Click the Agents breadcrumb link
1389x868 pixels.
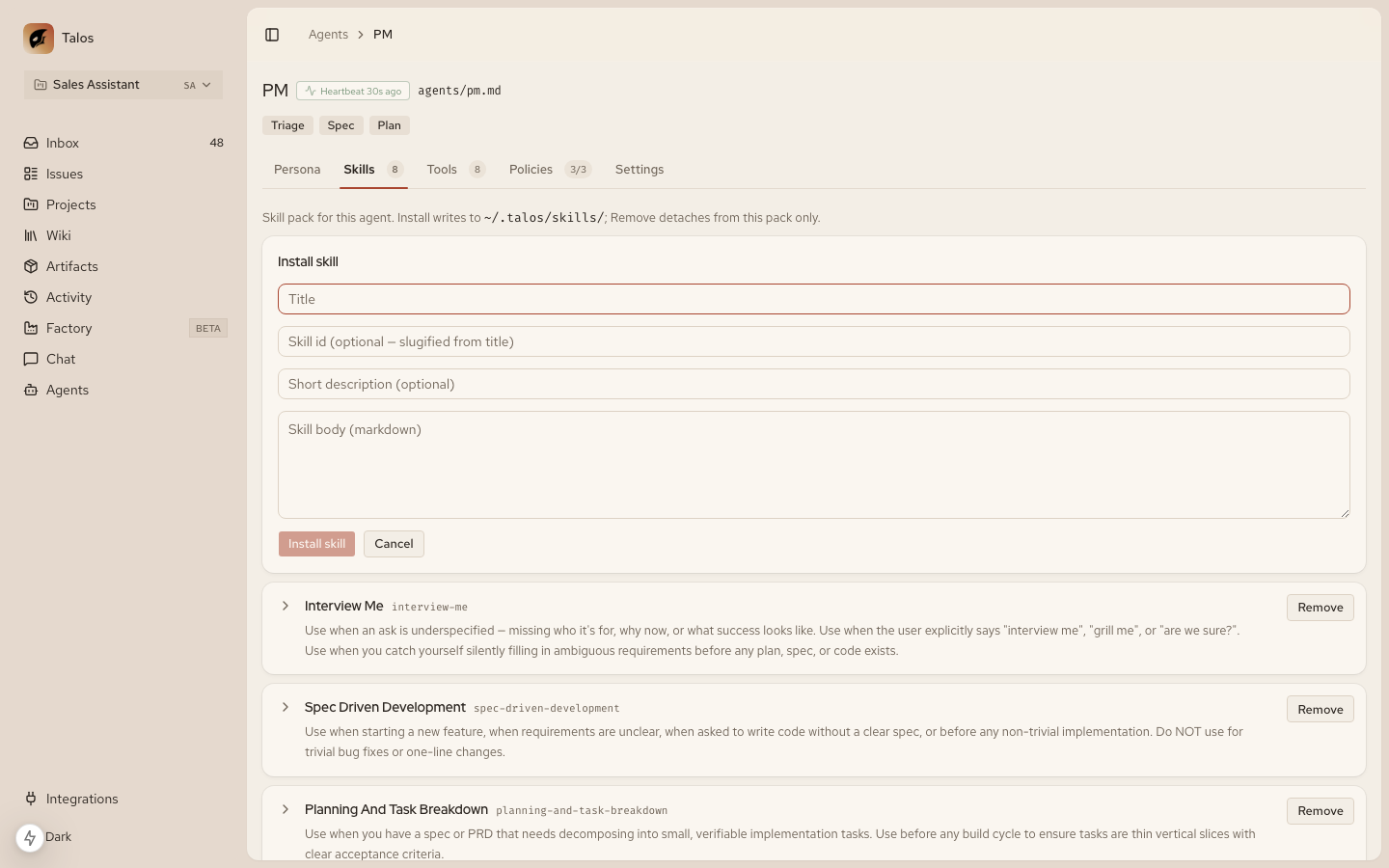click(x=328, y=35)
